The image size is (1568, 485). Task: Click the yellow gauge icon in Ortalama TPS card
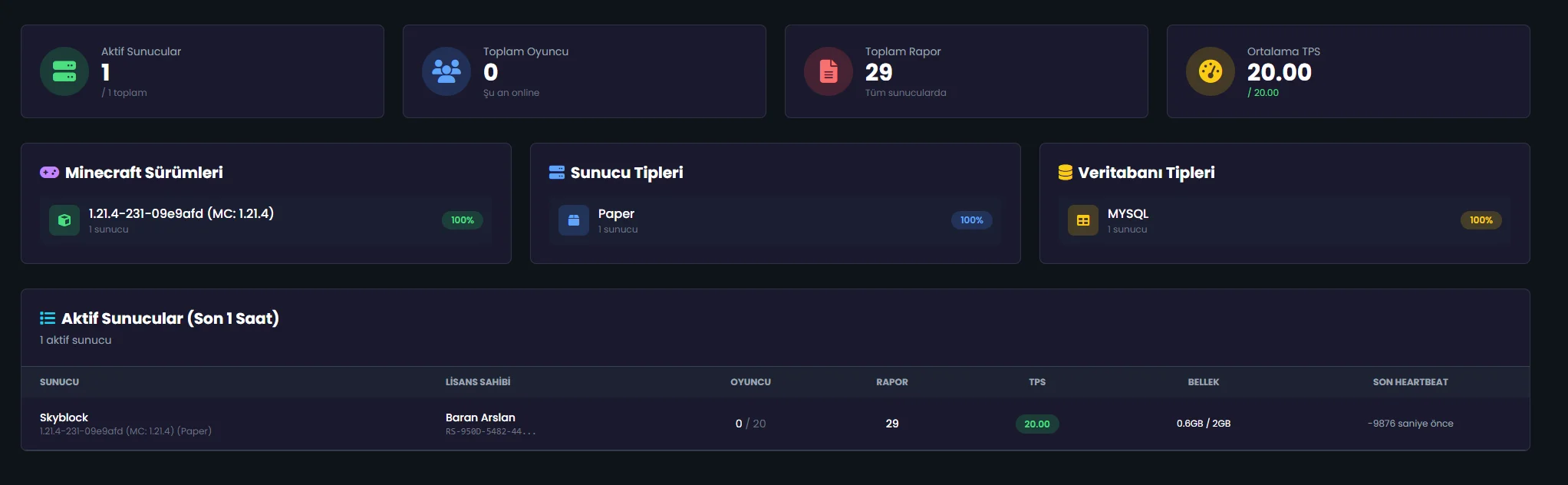[1211, 71]
